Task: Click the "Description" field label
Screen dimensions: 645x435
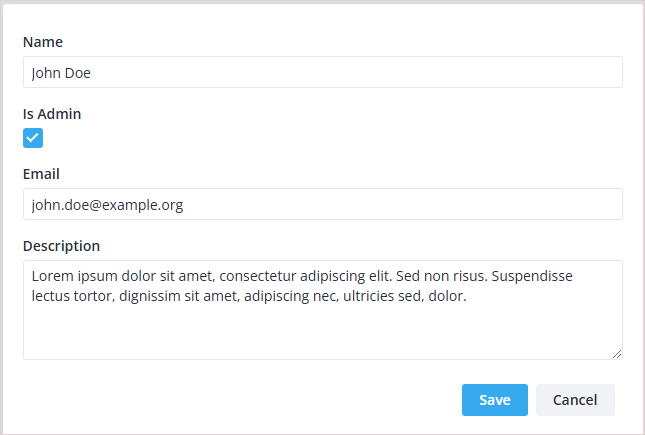Action: (x=61, y=246)
